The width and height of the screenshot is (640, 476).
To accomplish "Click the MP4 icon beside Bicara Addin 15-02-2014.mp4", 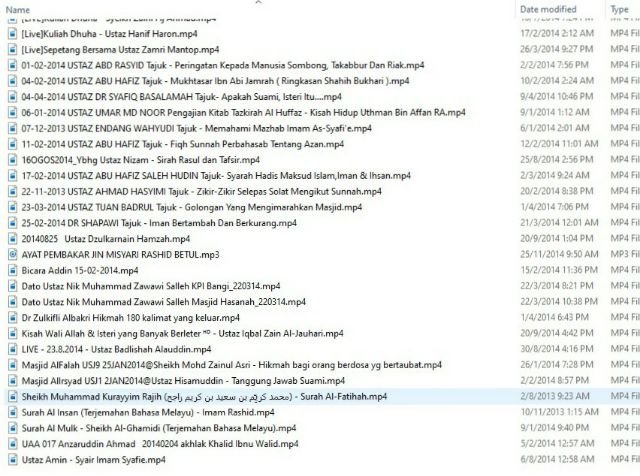I will tap(11, 241).
